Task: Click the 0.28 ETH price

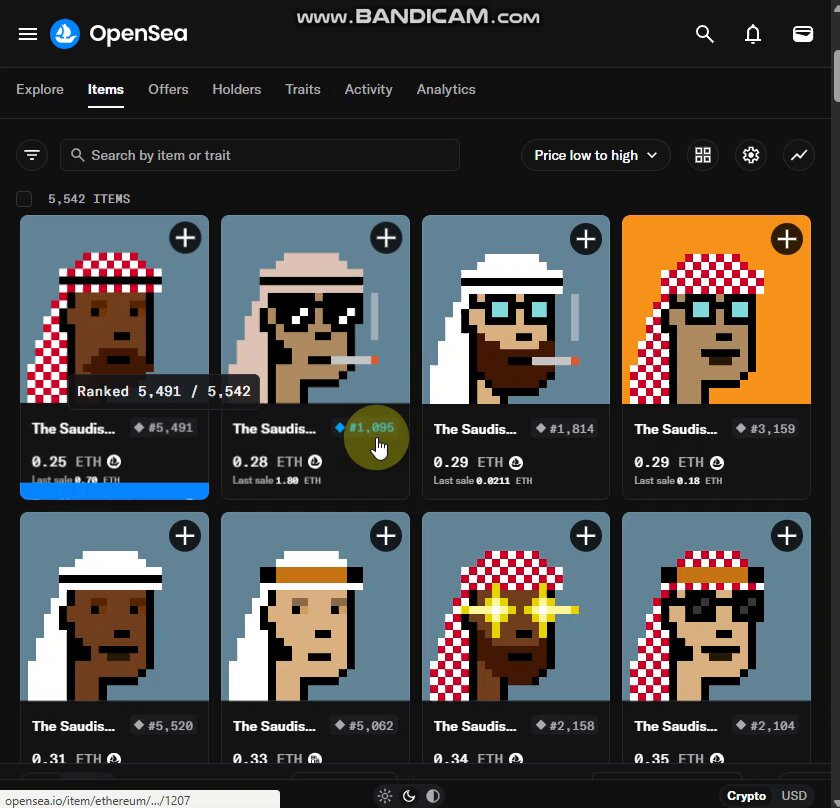Action: (277, 462)
